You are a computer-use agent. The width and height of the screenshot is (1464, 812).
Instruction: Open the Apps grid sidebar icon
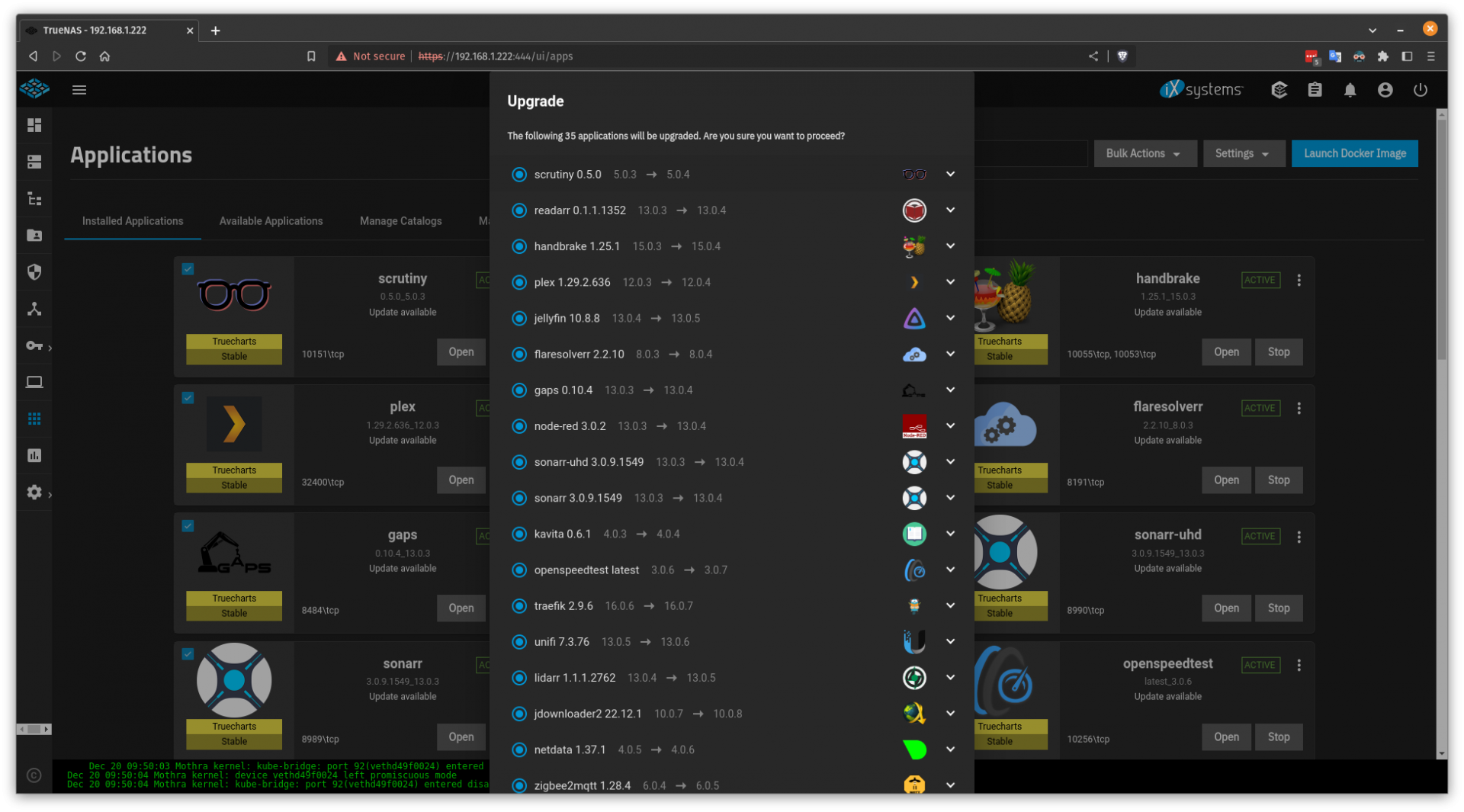(x=34, y=419)
